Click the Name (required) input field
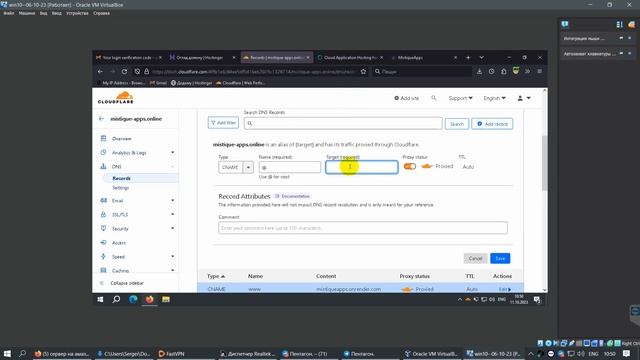This screenshot has width=640, height=360. (x=290, y=167)
